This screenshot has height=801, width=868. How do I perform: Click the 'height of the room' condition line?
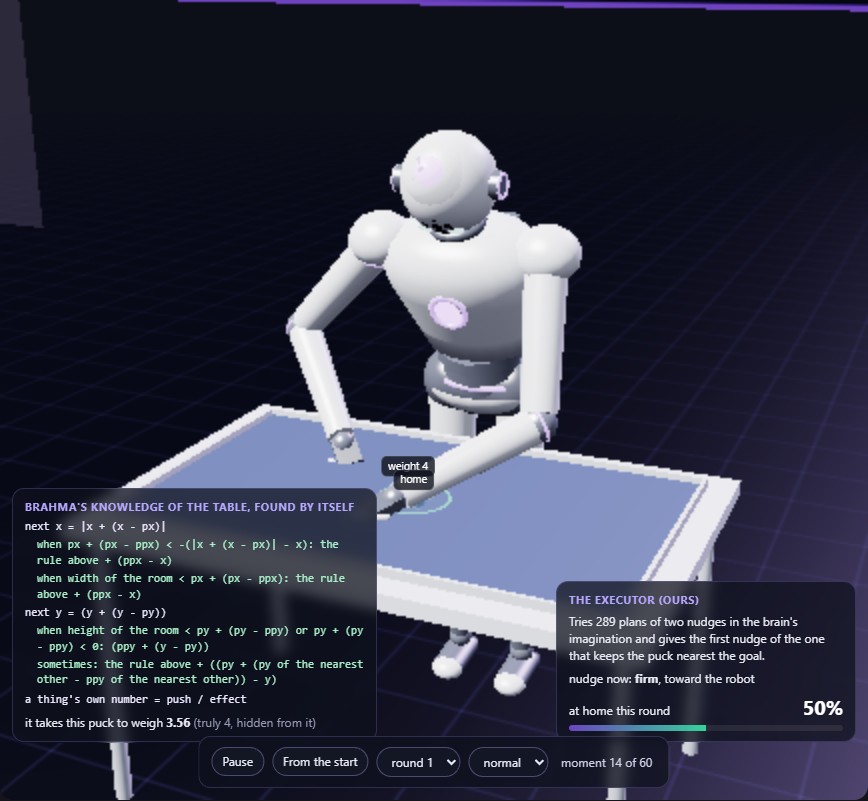(x=200, y=638)
